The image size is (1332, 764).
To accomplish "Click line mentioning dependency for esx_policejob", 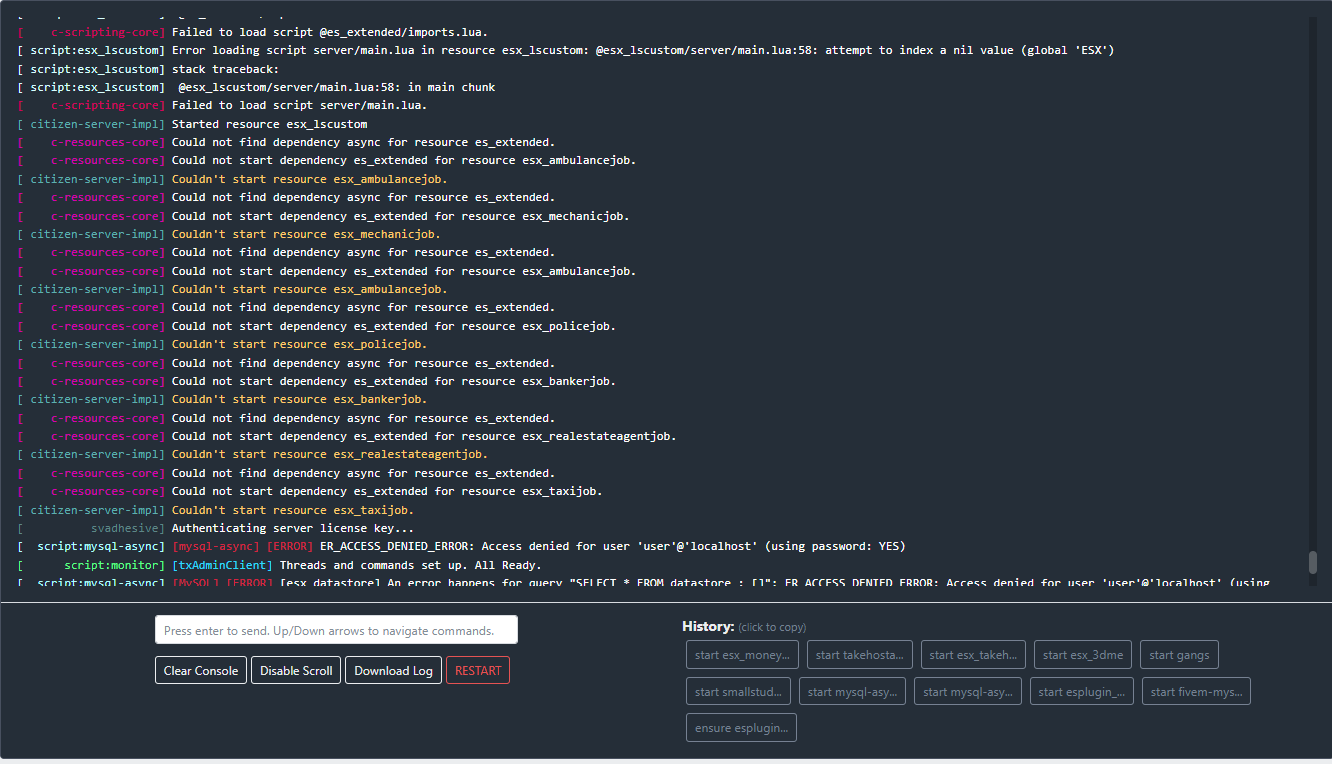I will 394,326.
